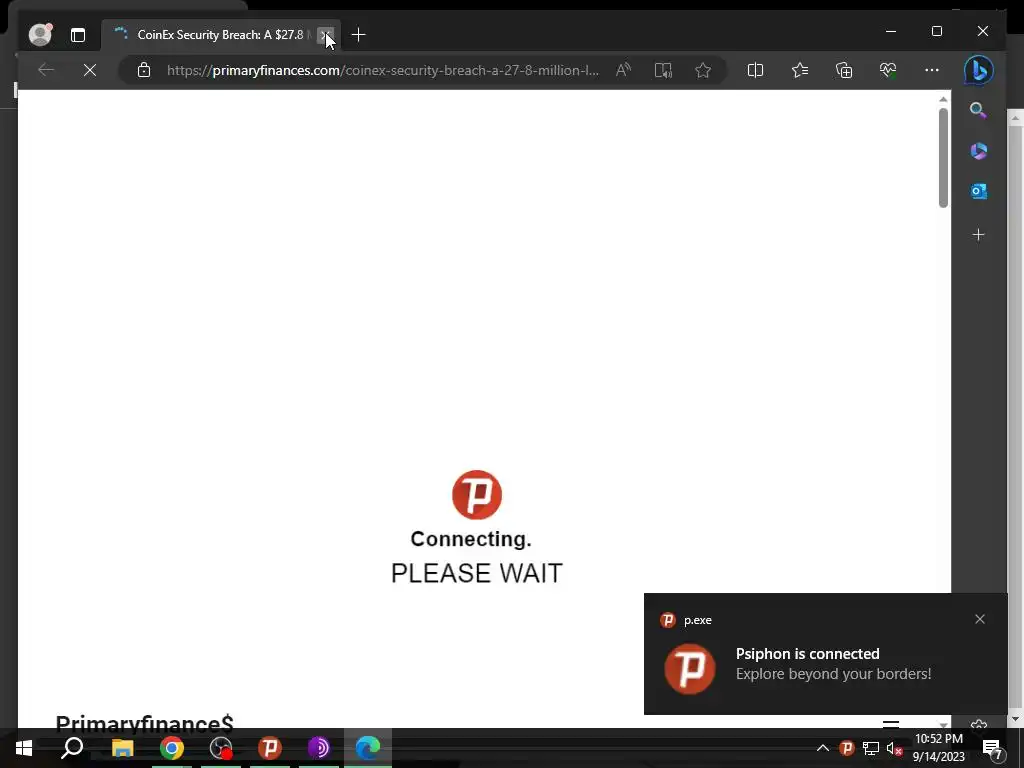The height and width of the screenshot is (768, 1024).
Task: Click the primaryfinances.com address bar
Action: coord(383,70)
